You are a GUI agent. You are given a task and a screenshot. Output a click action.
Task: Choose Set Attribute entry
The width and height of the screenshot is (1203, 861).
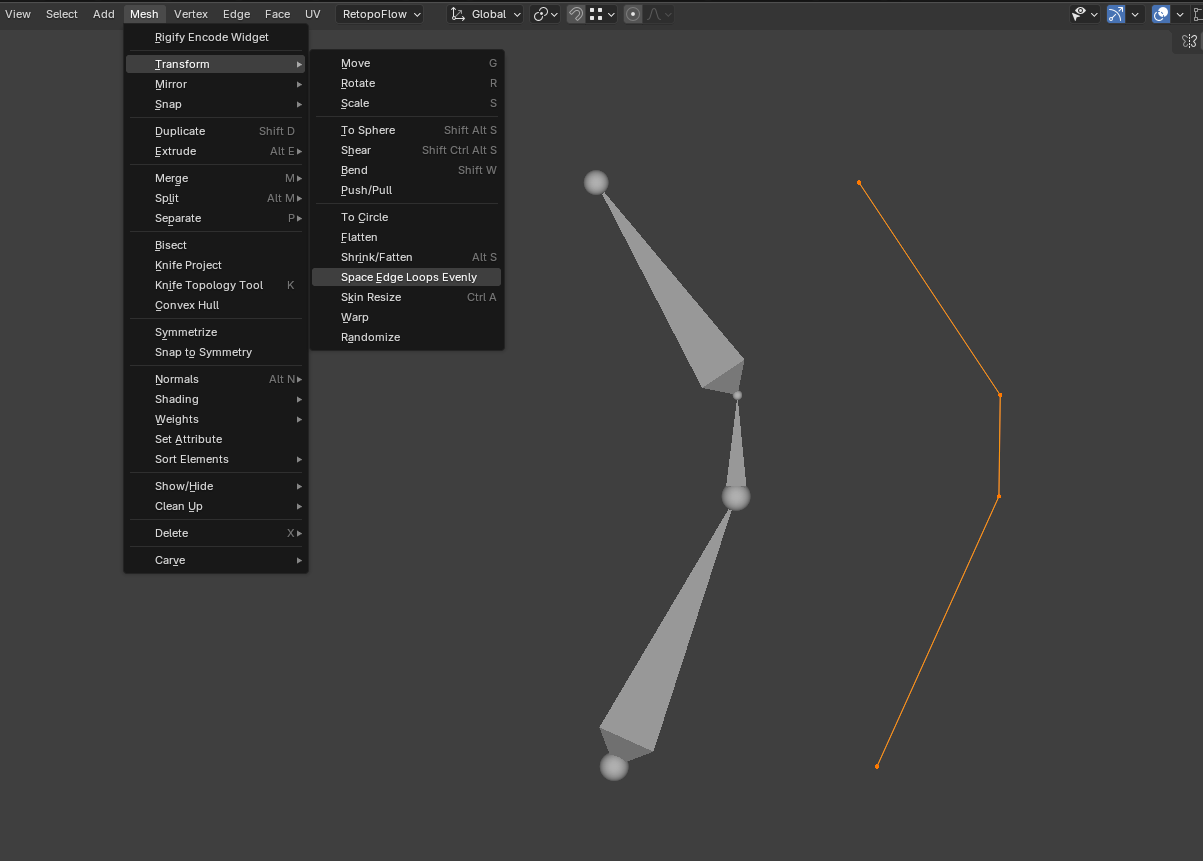215,439
